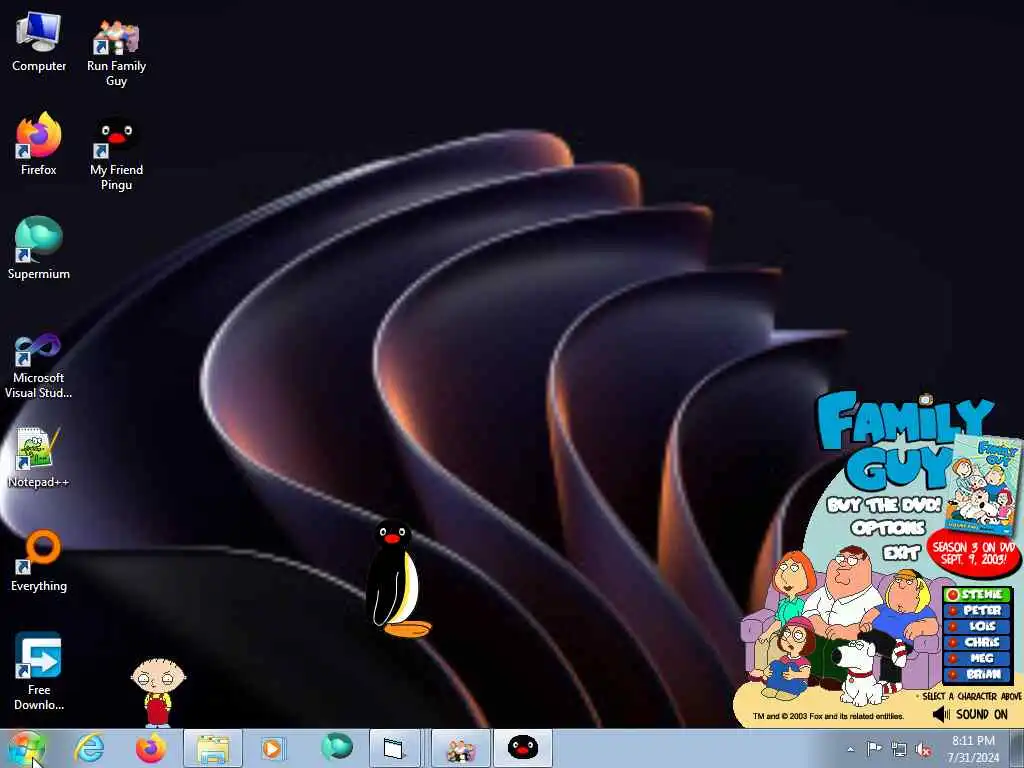Viewport: 1024px width, 768px height.
Task: Open OPTIONS in Family Guy panel
Action: (x=888, y=528)
